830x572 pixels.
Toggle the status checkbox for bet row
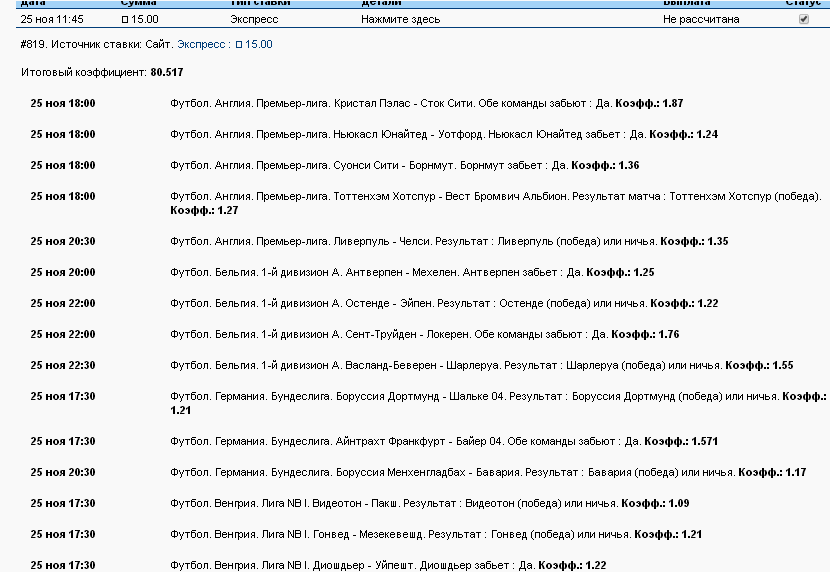[804, 19]
